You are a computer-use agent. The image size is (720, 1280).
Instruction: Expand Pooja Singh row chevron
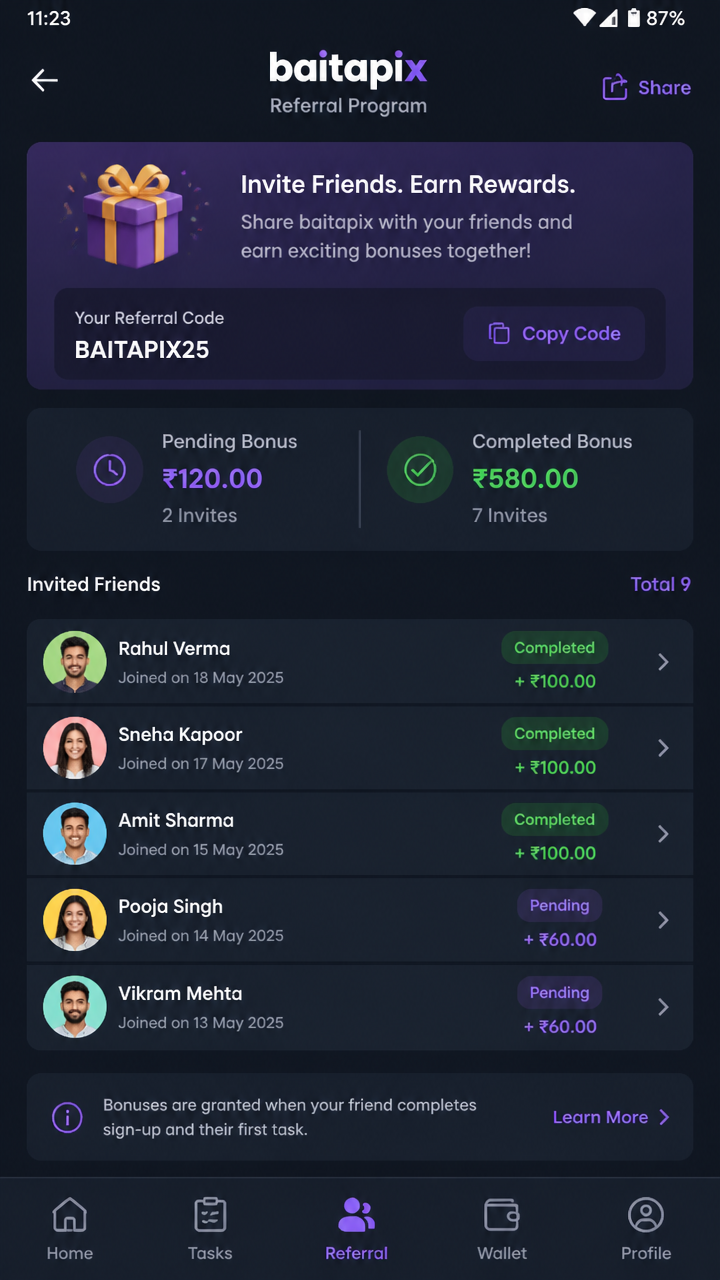[x=663, y=920]
